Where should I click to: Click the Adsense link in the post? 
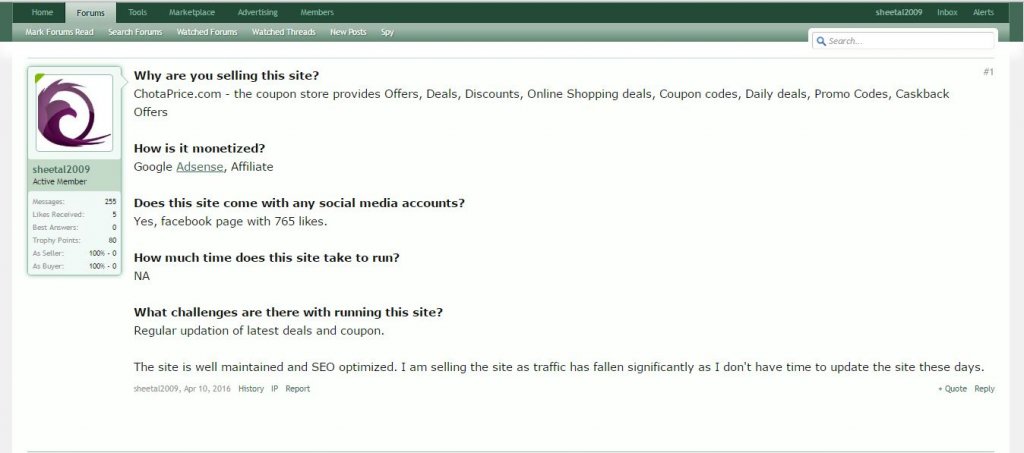(200, 167)
